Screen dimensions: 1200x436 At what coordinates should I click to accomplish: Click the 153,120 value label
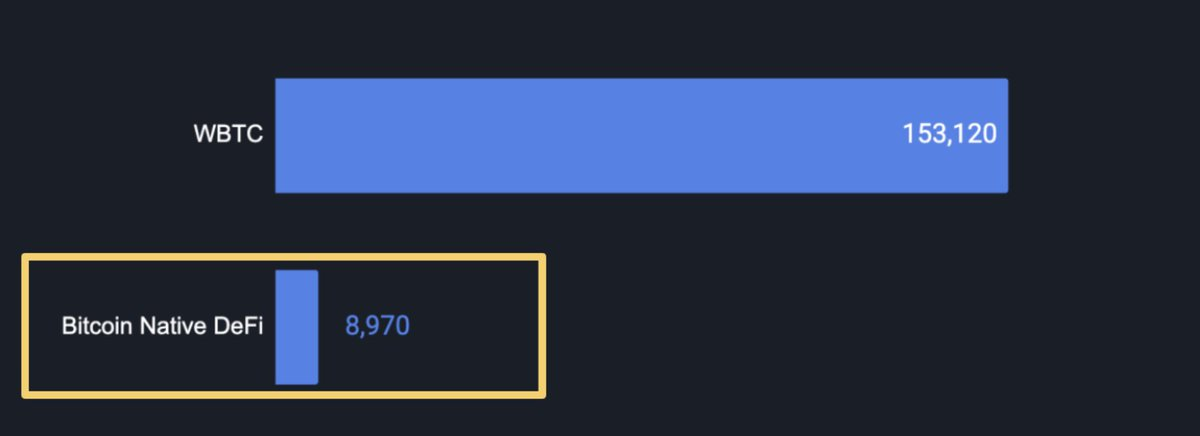tap(949, 135)
